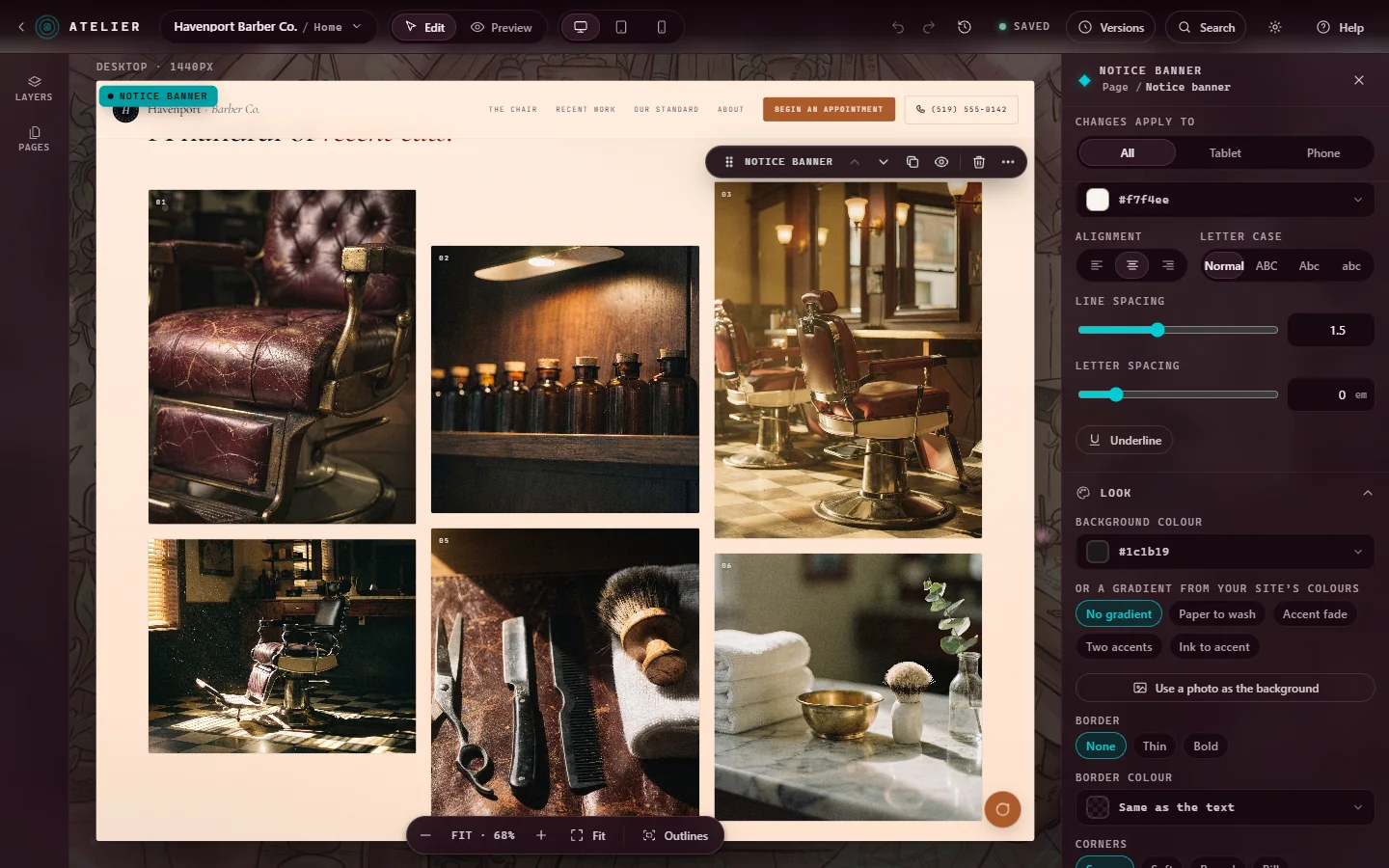Select the Paper to wash gradient
Screen dimensions: 1389x868
[x=1217, y=614]
